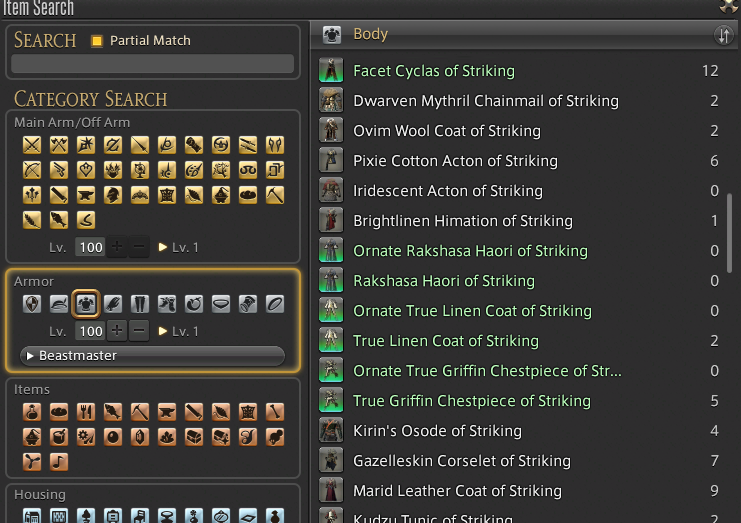Select the fist Pugilist's Arms icon
This screenshot has width=741, height=523.
tap(194, 145)
